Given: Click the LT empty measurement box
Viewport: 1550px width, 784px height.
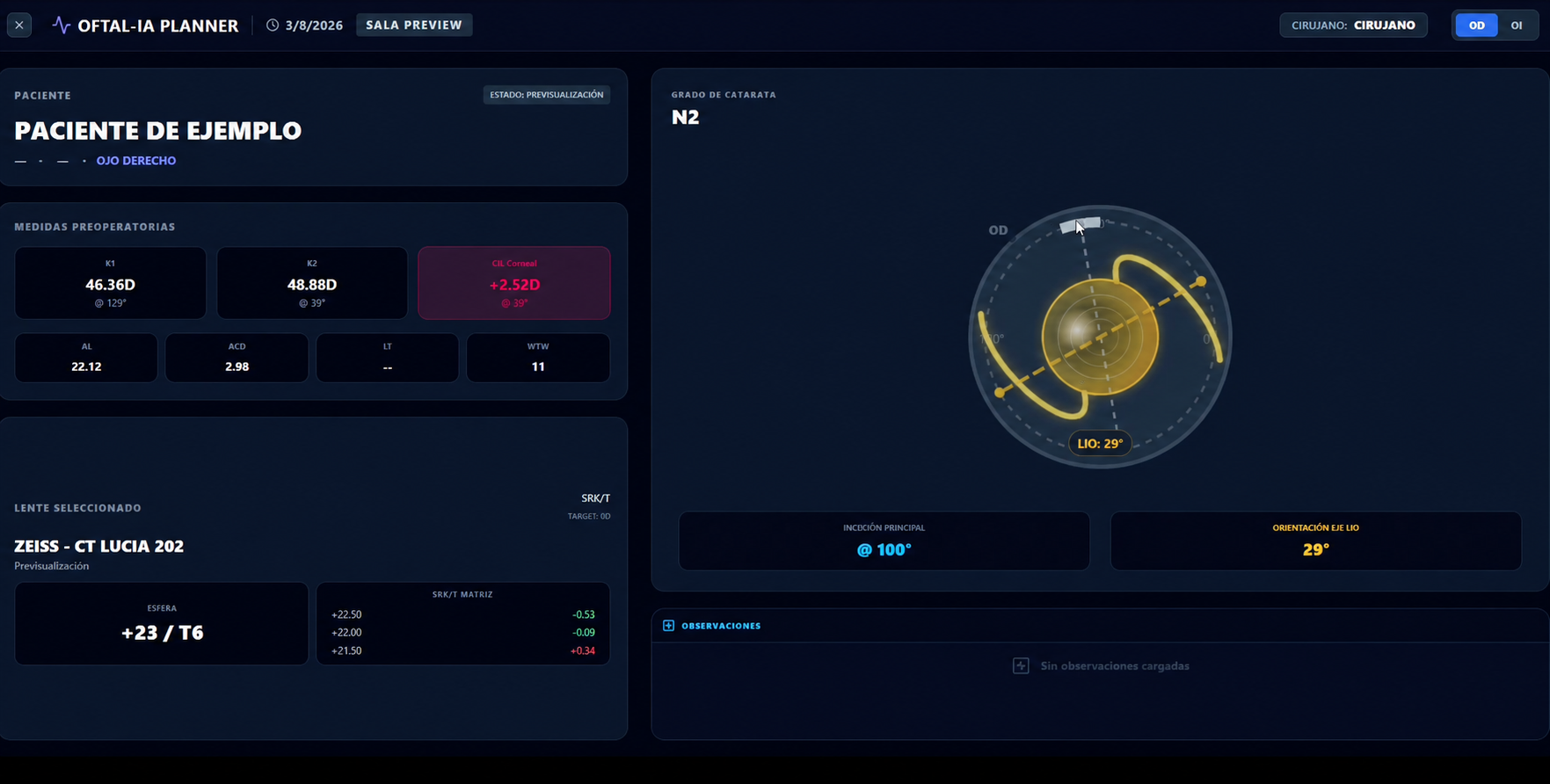Looking at the screenshot, I should 388,358.
